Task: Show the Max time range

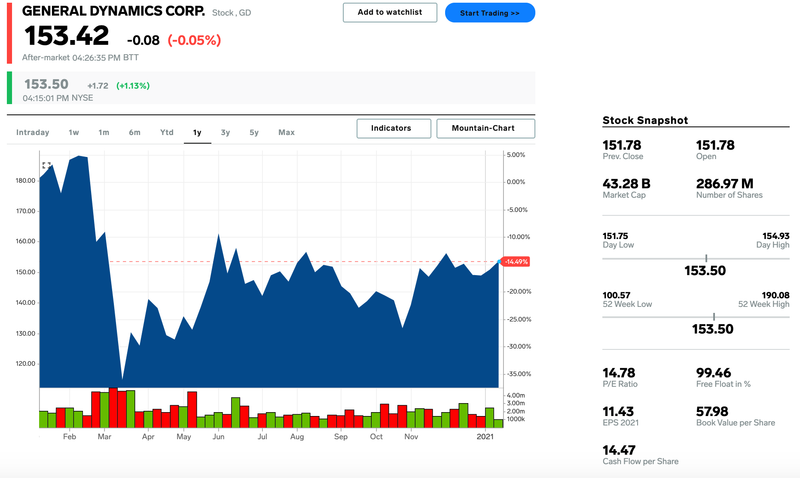Action: tap(286, 132)
